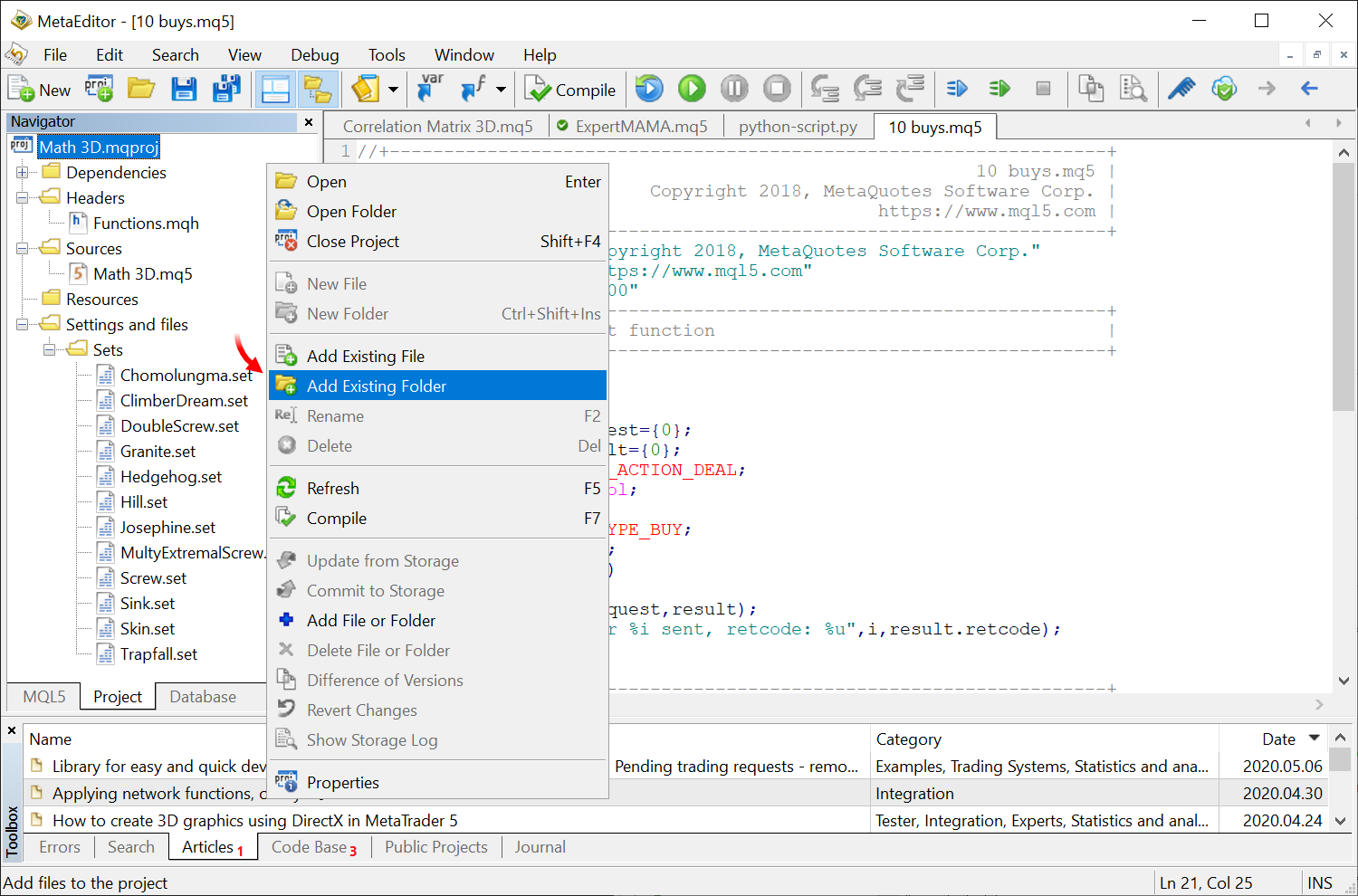The width and height of the screenshot is (1358, 896).
Task: Click the Open folder toolbar icon
Action: click(x=141, y=89)
